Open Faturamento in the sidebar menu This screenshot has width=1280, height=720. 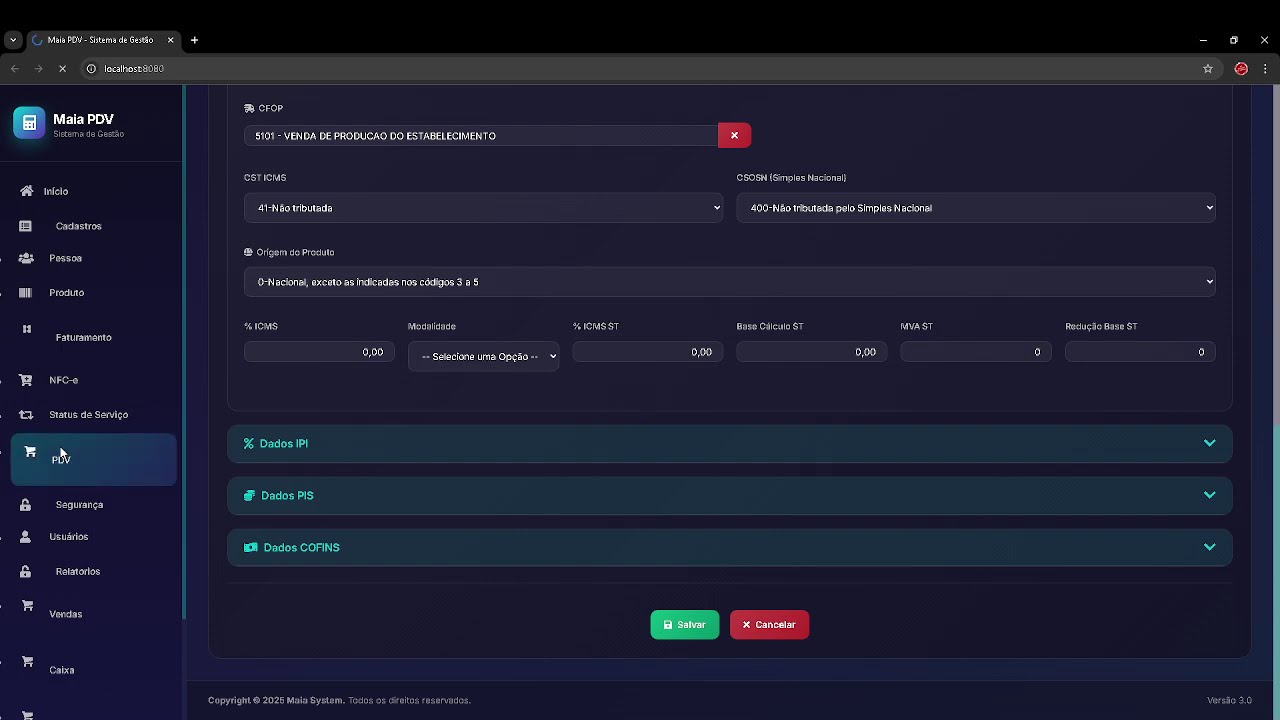84,337
